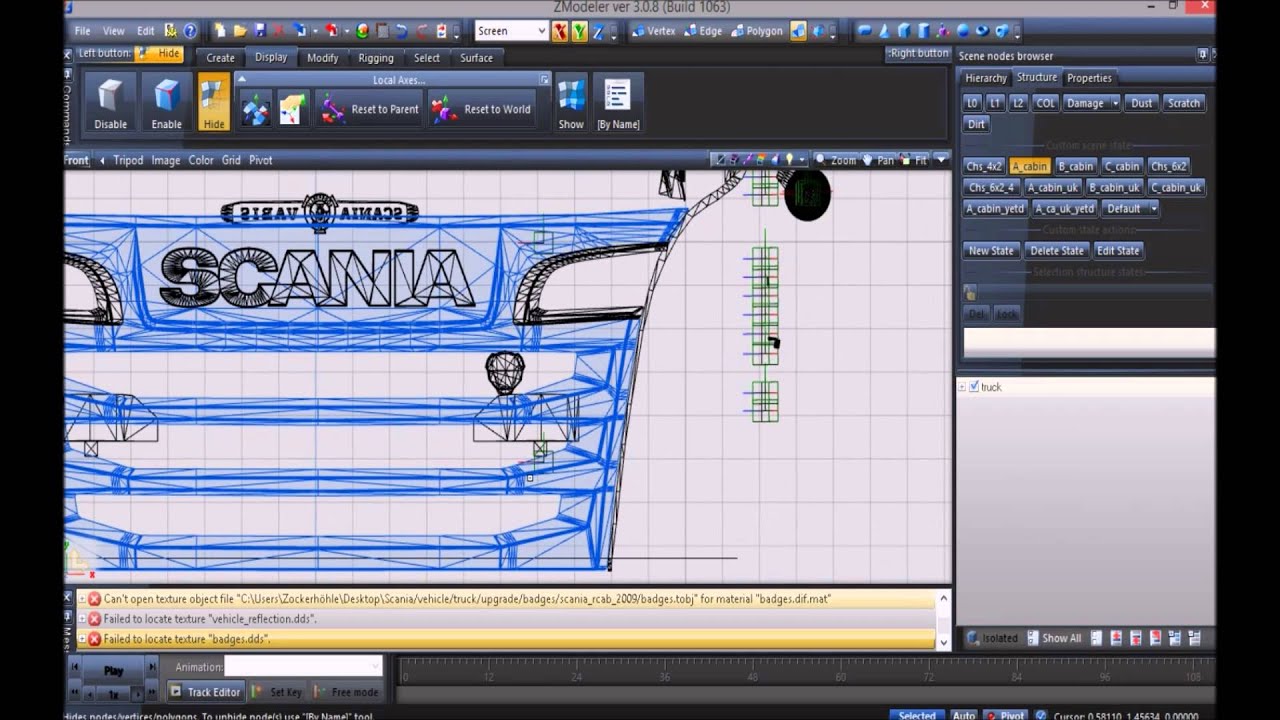This screenshot has width=1280, height=720.
Task: Click the timeline Play button
Action: (113, 670)
